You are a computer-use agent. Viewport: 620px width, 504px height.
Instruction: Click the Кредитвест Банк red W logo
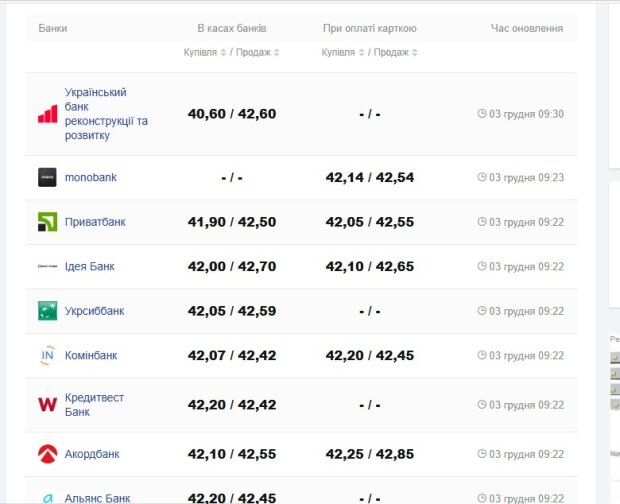pyautogui.click(x=47, y=404)
